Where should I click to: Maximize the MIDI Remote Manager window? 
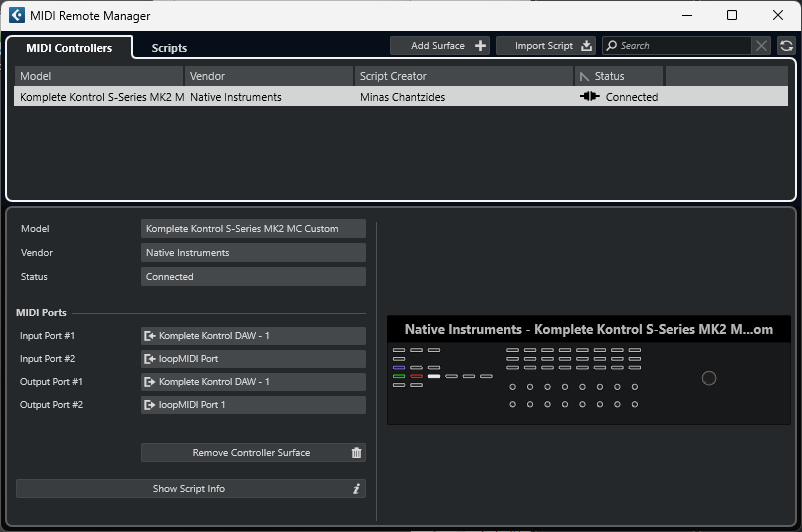[732, 15]
